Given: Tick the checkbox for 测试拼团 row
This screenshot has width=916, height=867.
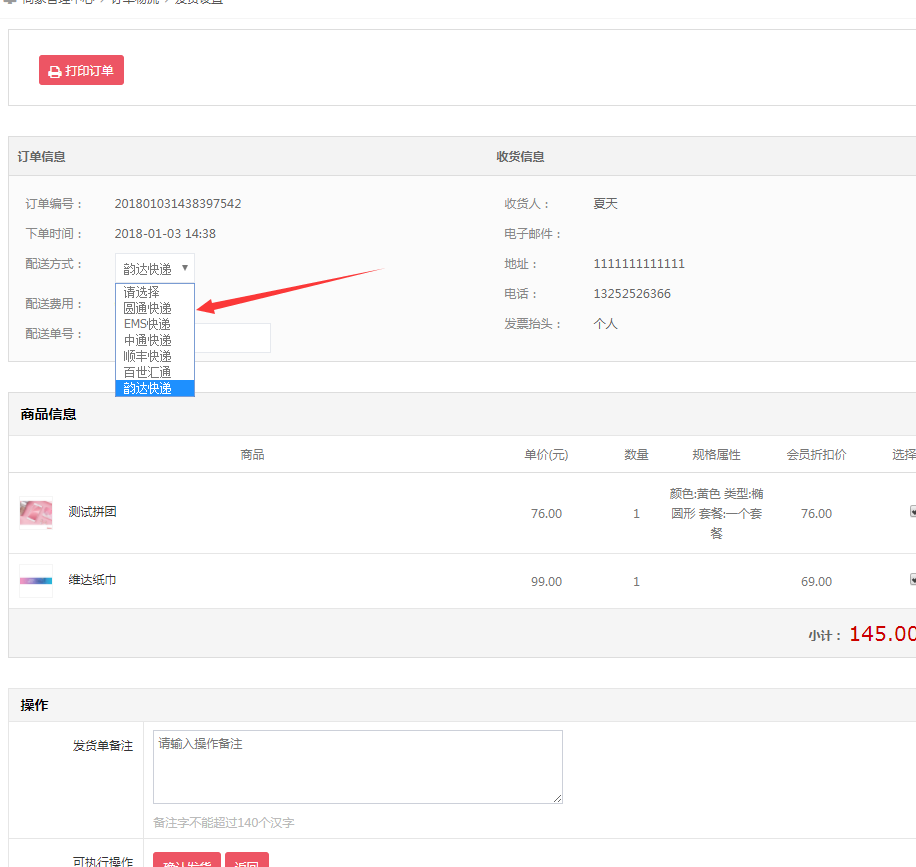Looking at the screenshot, I should 912,512.
